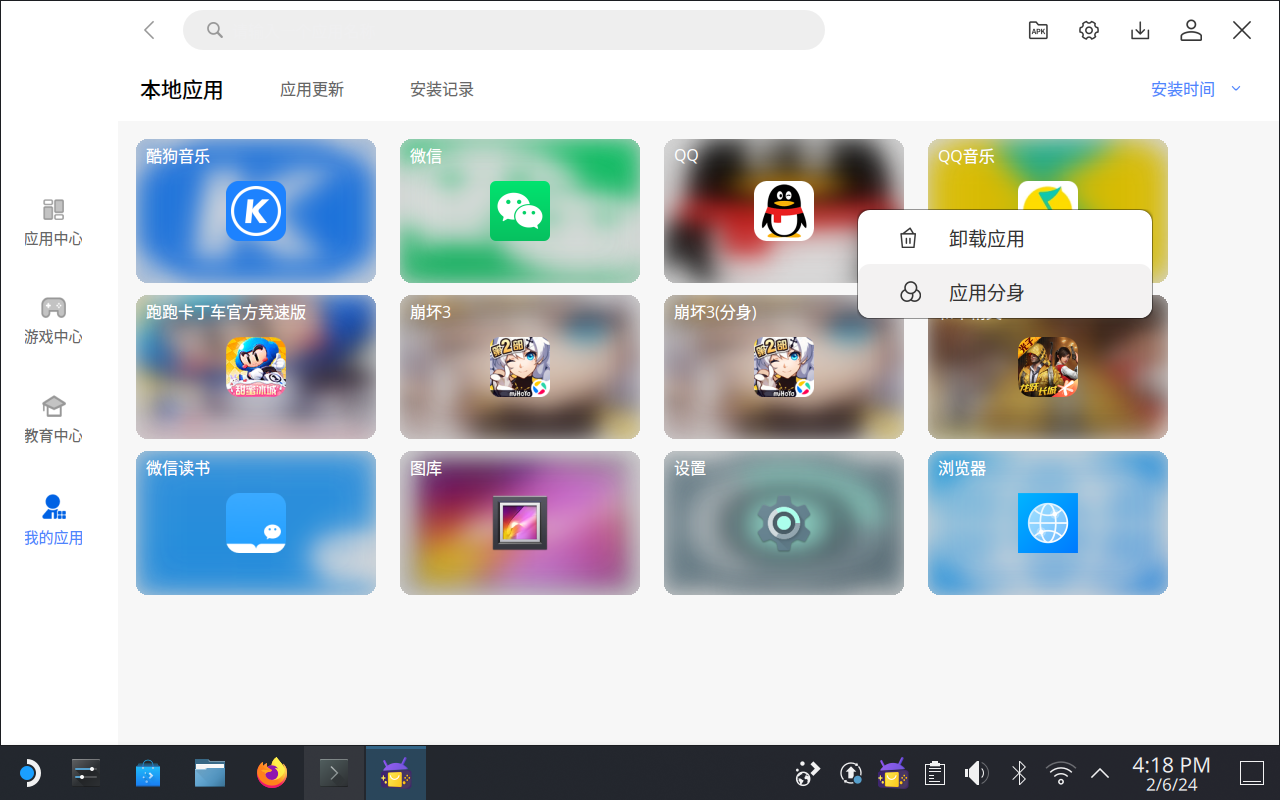Launch the 微信读书 app
1280x800 pixels.
[x=256, y=523]
